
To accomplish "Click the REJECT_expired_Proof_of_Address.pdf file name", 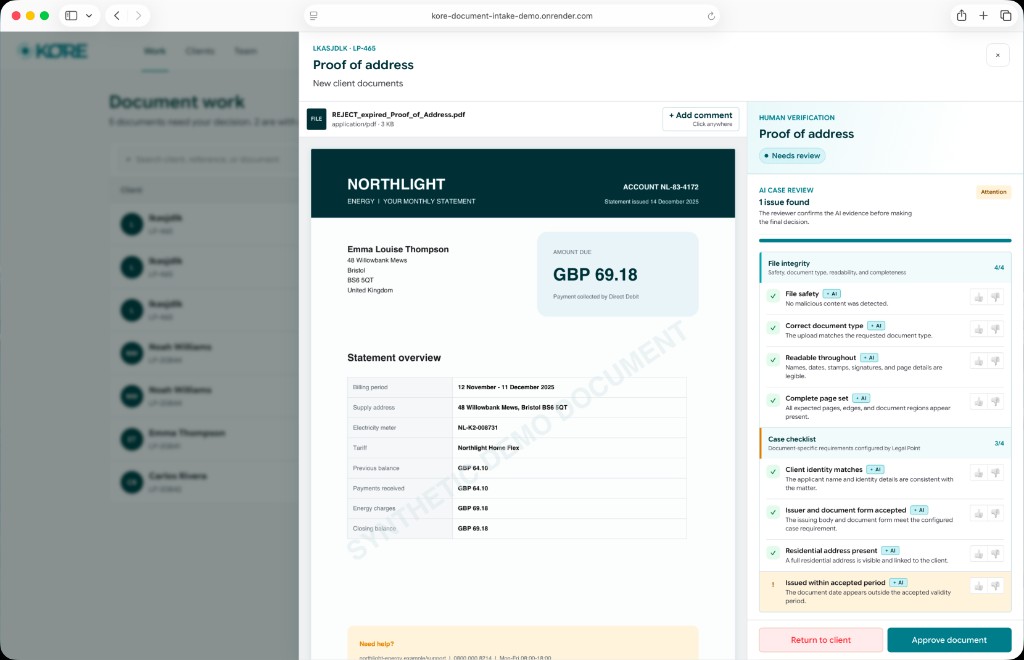I will pyautogui.click(x=398, y=114).
